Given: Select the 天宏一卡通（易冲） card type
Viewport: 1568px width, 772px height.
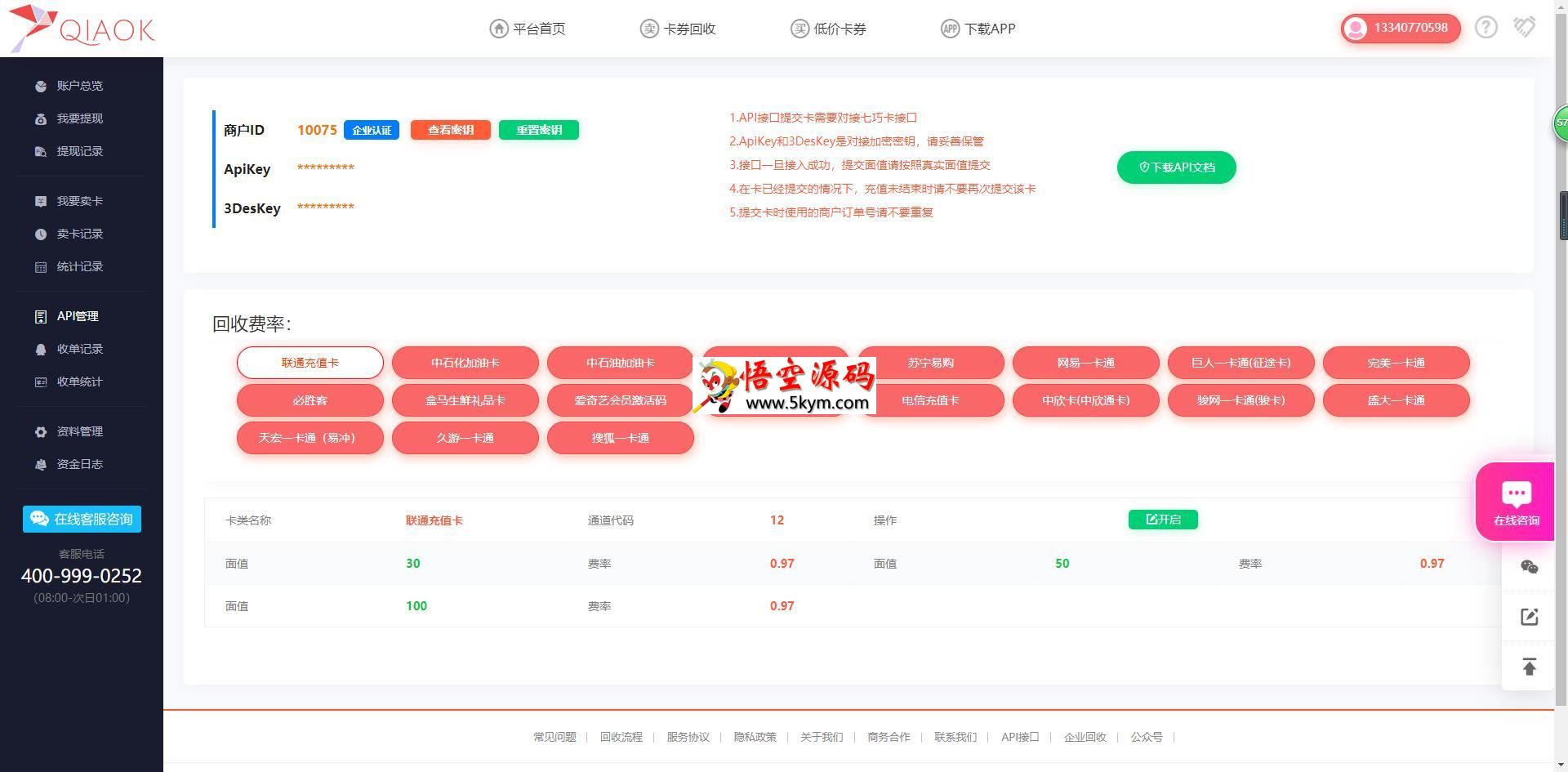Looking at the screenshot, I should coord(310,438).
